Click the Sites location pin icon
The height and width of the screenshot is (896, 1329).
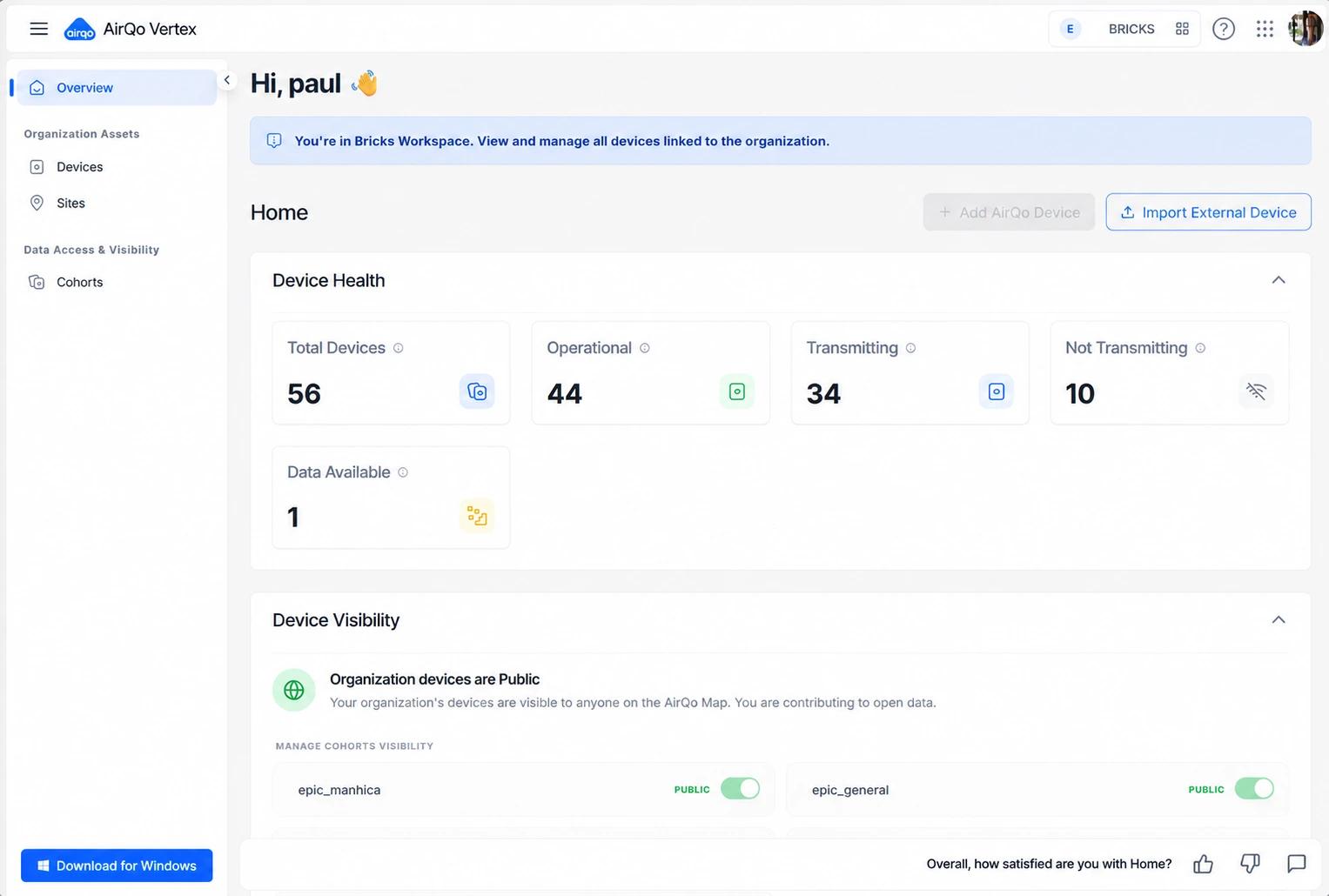click(37, 204)
